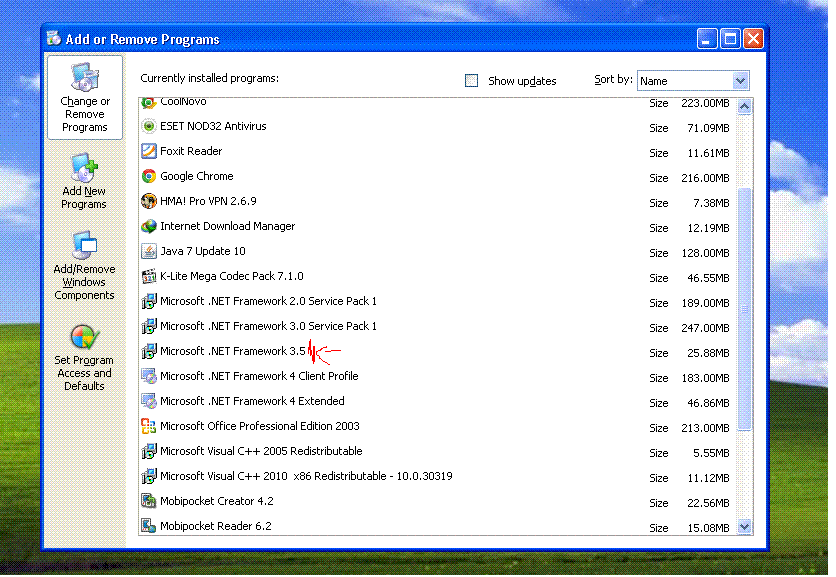Click Visual C++ 2010 x86 Redistributable icon
This screenshot has width=836, height=577.
coord(149,476)
